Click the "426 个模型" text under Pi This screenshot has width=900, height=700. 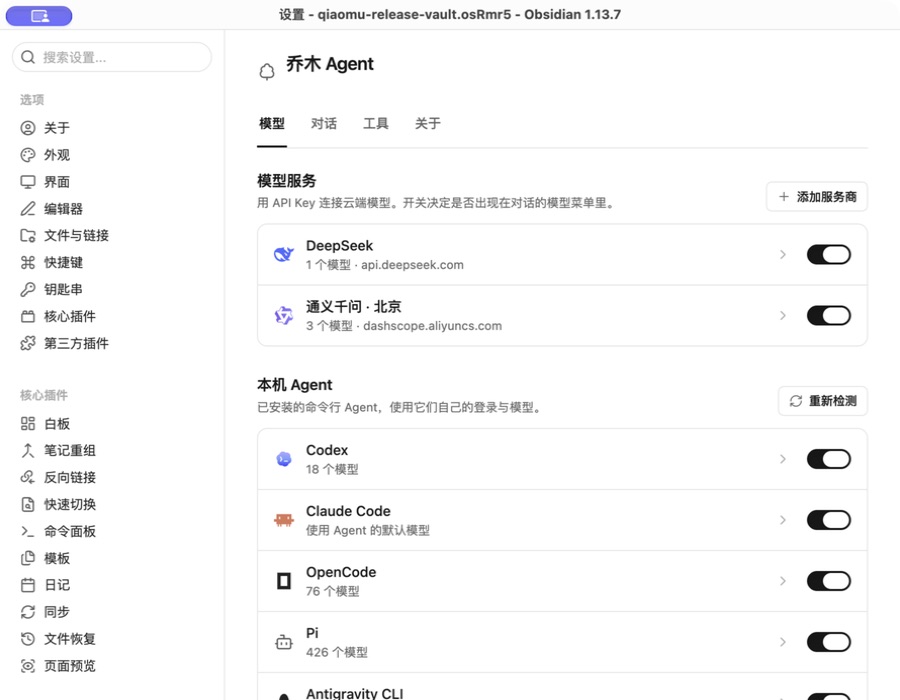click(336, 652)
